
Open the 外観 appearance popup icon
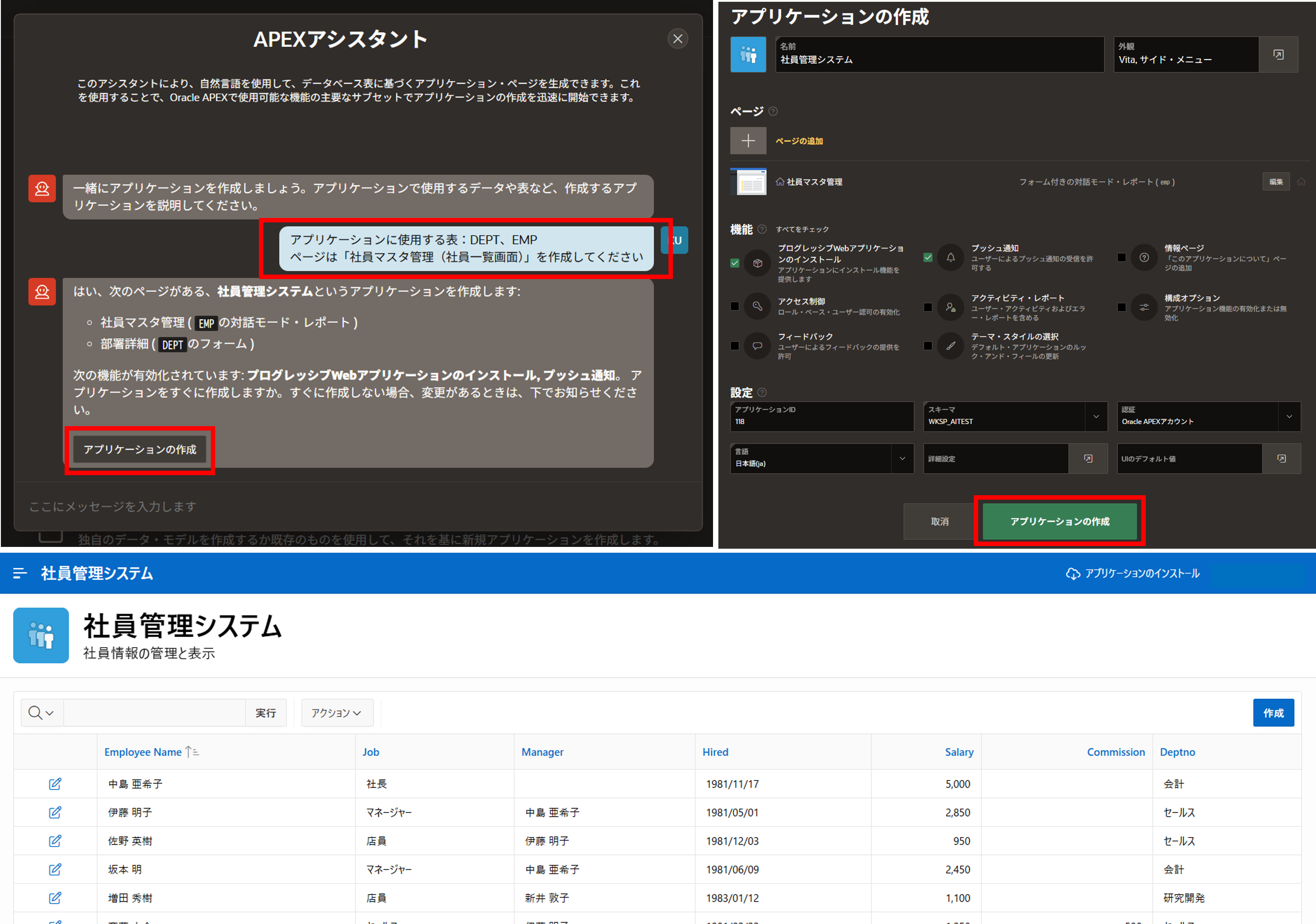pyautogui.click(x=1278, y=54)
